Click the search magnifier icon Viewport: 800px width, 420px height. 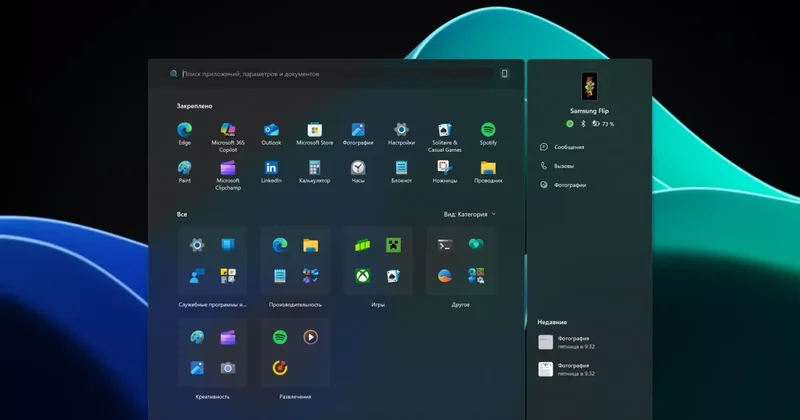pos(173,74)
